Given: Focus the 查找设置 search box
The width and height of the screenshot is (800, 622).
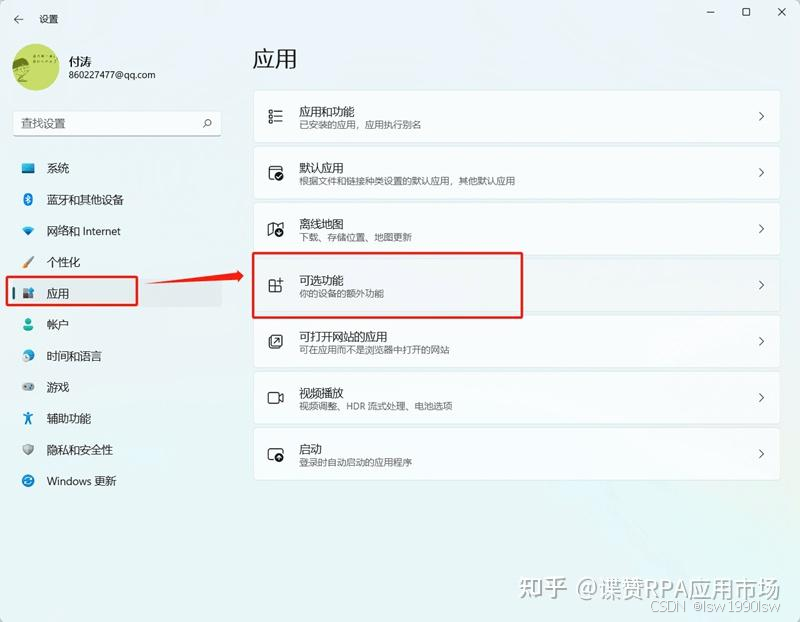Looking at the screenshot, I should pyautogui.click(x=117, y=123).
